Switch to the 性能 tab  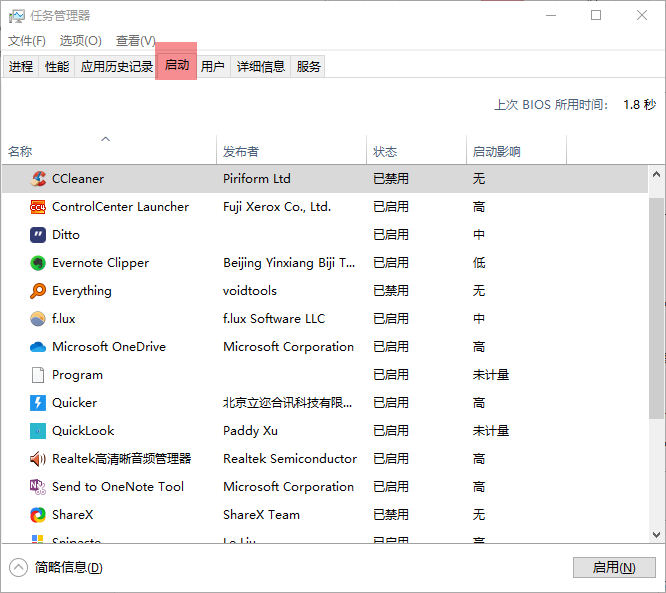pos(57,67)
